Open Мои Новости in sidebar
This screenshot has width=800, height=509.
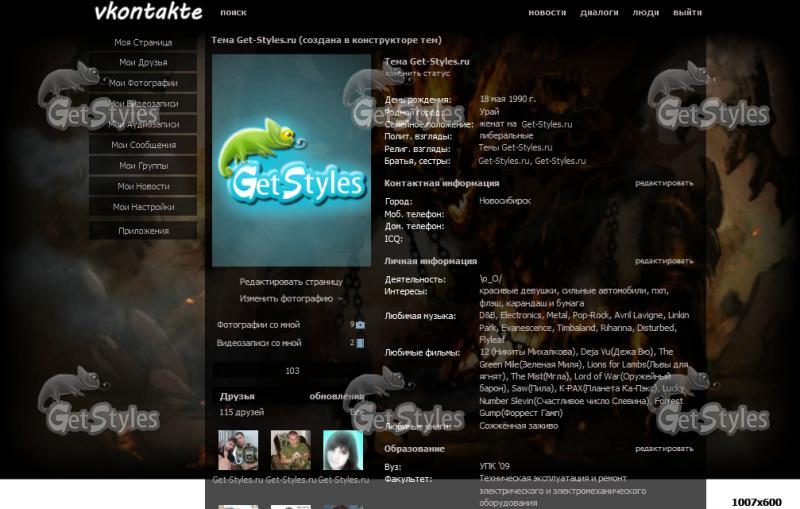tap(143, 186)
